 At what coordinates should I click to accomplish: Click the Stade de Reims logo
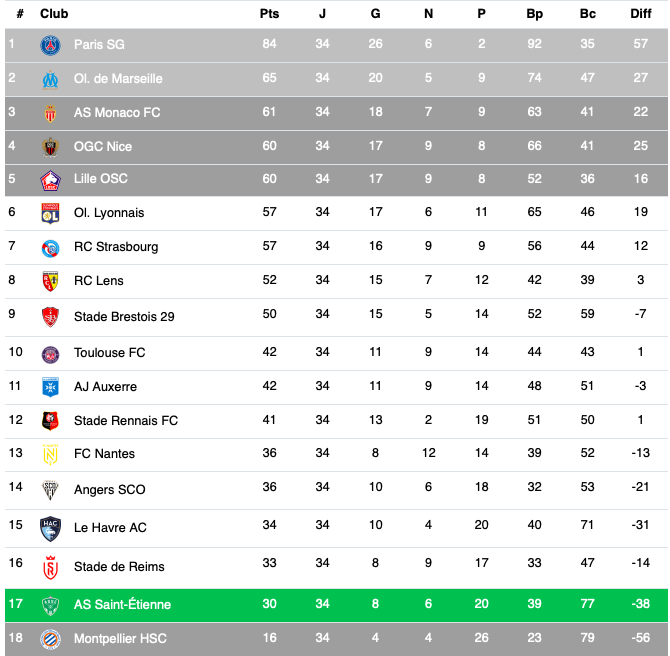(50, 568)
